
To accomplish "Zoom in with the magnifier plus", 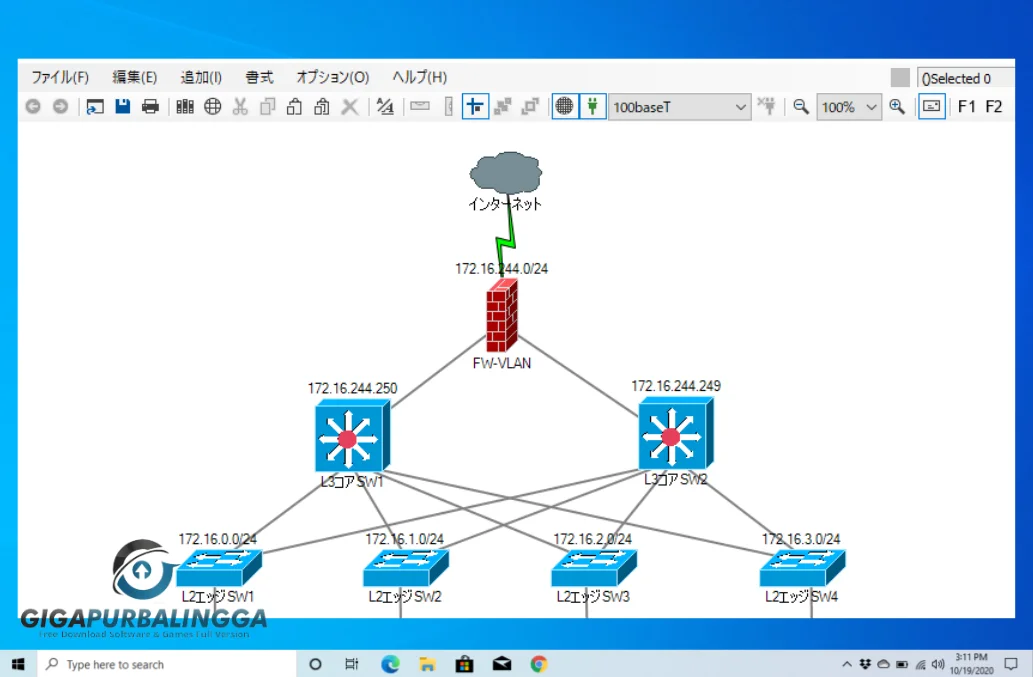I will pos(897,106).
